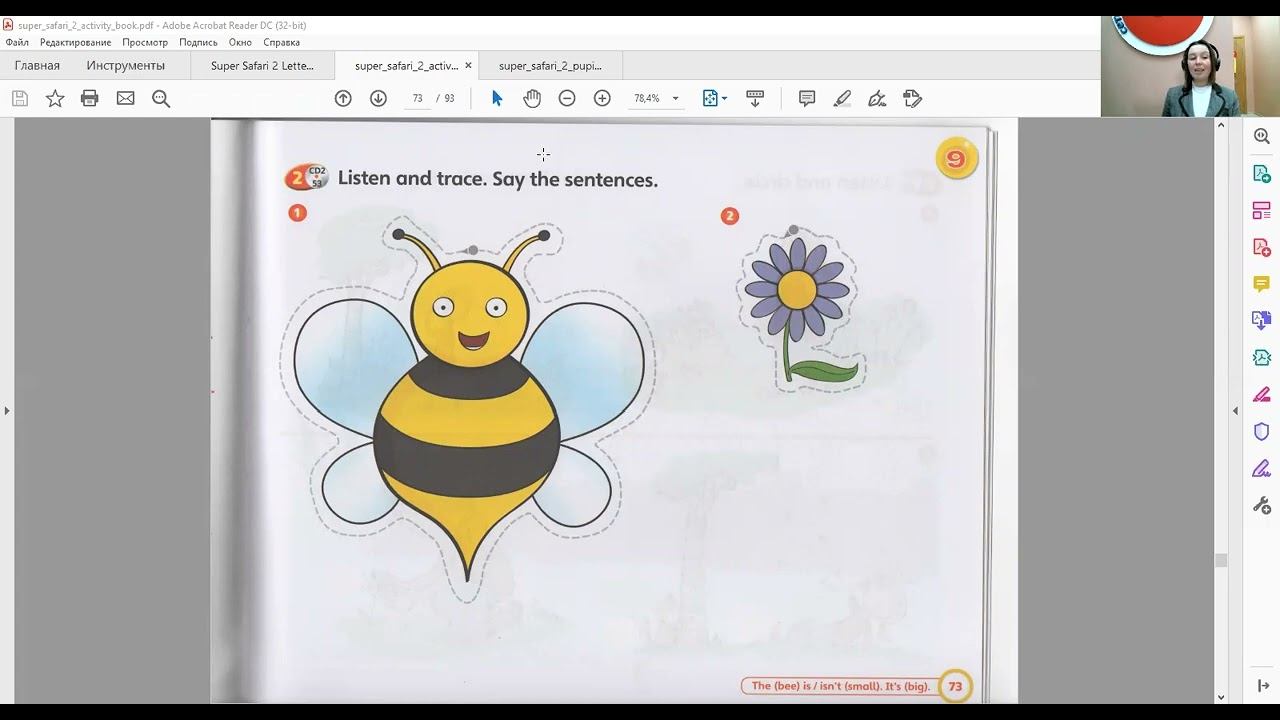Click the scrolling mode keyboard-arrow icon
This screenshot has height=720, width=1280.
click(x=755, y=98)
